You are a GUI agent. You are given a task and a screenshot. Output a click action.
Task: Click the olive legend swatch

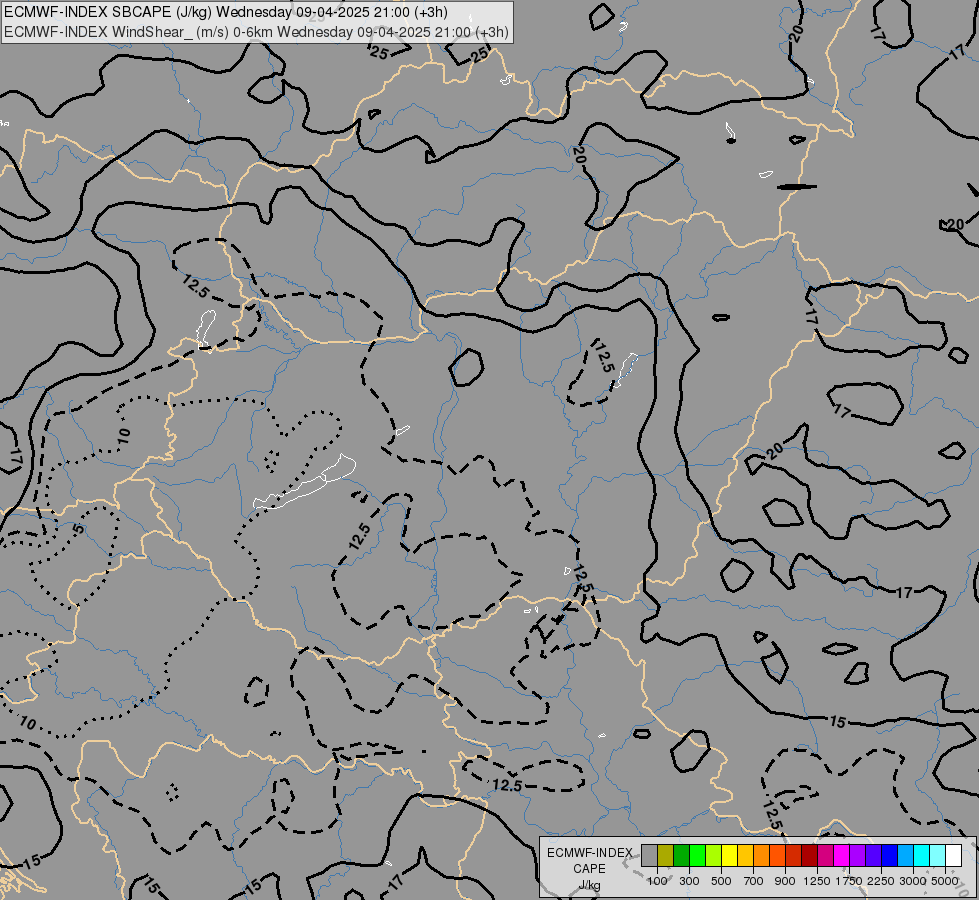pyautogui.click(x=665, y=856)
